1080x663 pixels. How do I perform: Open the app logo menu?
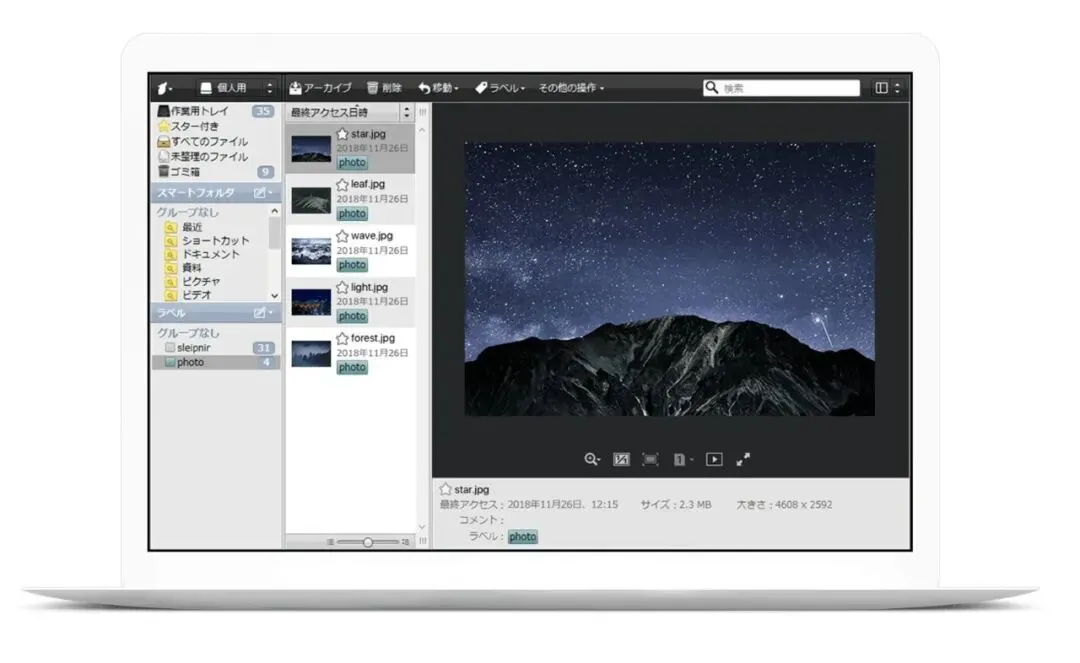pyautogui.click(x=164, y=88)
